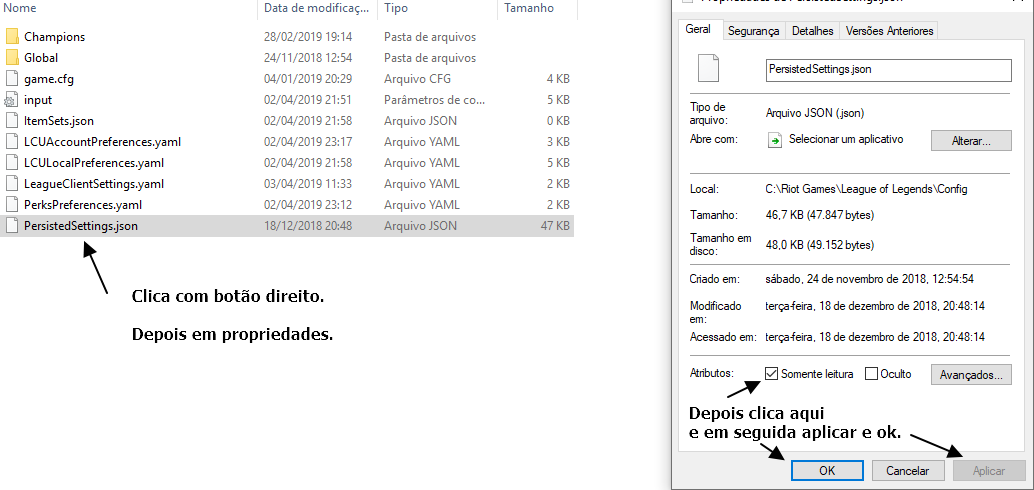Open the Detalhes tab
Screen dimensions: 1034x490
tap(812, 31)
